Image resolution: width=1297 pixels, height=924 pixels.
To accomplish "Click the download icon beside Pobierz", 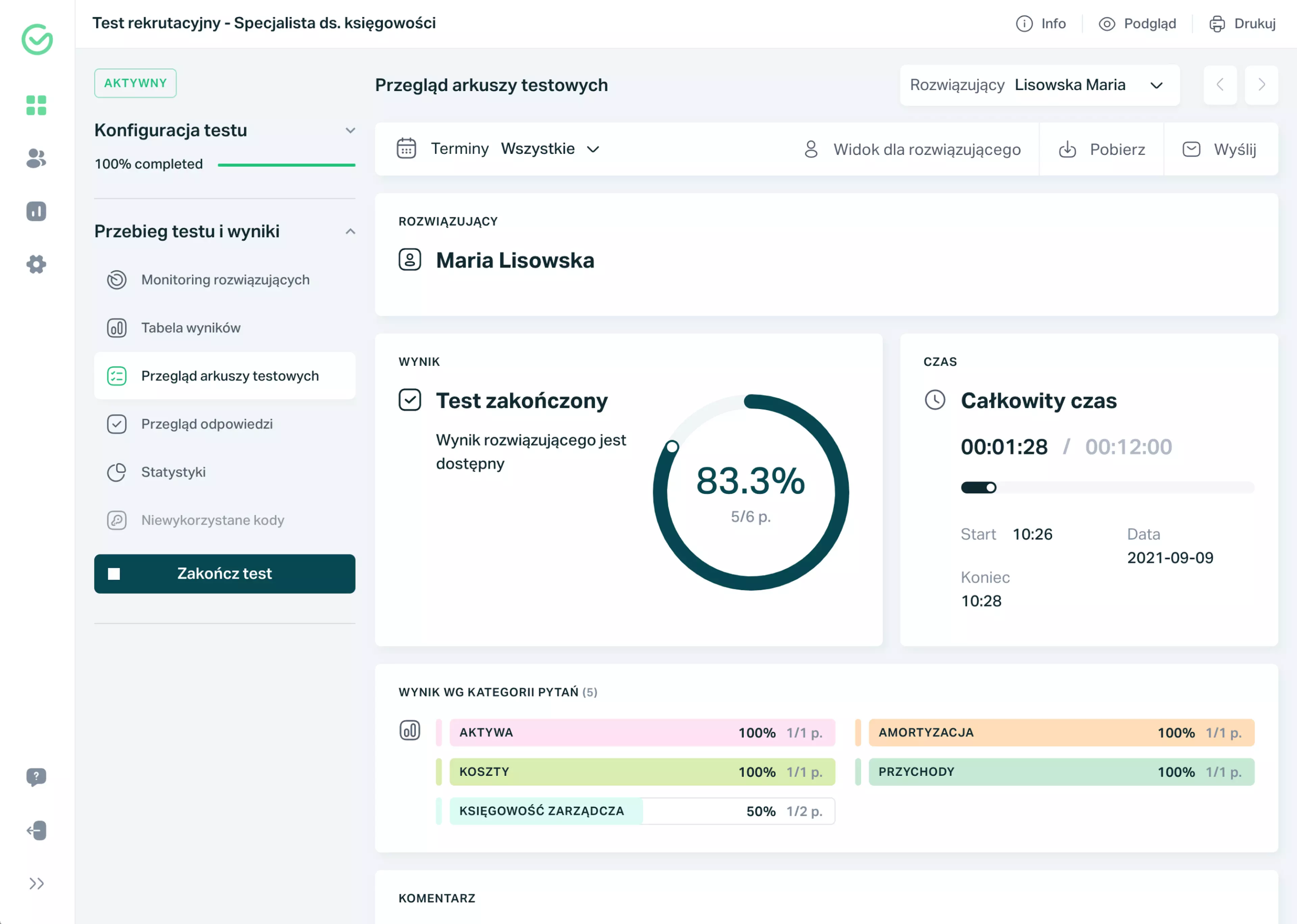I will click(x=1067, y=149).
